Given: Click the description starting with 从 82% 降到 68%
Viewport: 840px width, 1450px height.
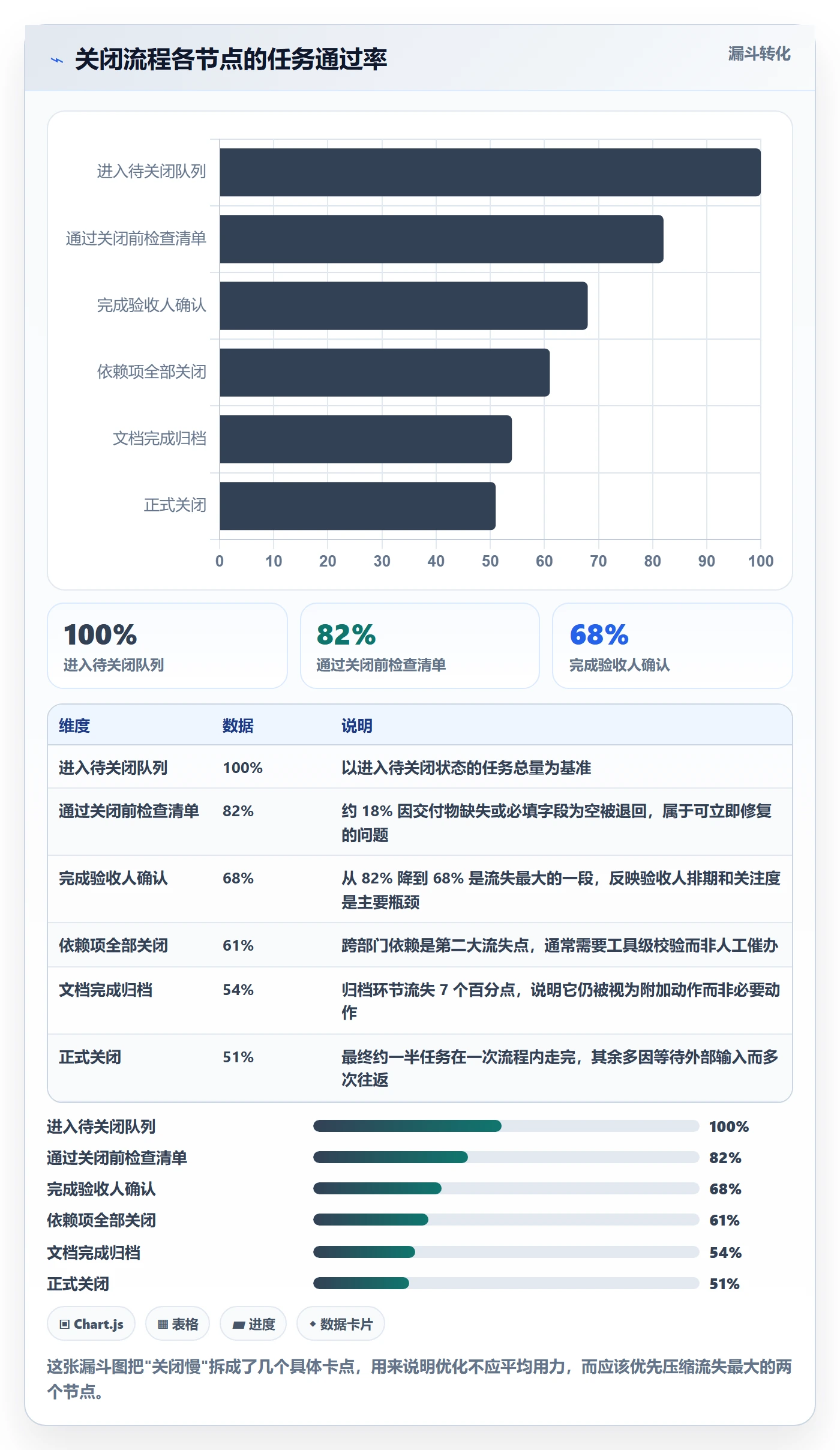Looking at the screenshot, I should click(561, 889).
